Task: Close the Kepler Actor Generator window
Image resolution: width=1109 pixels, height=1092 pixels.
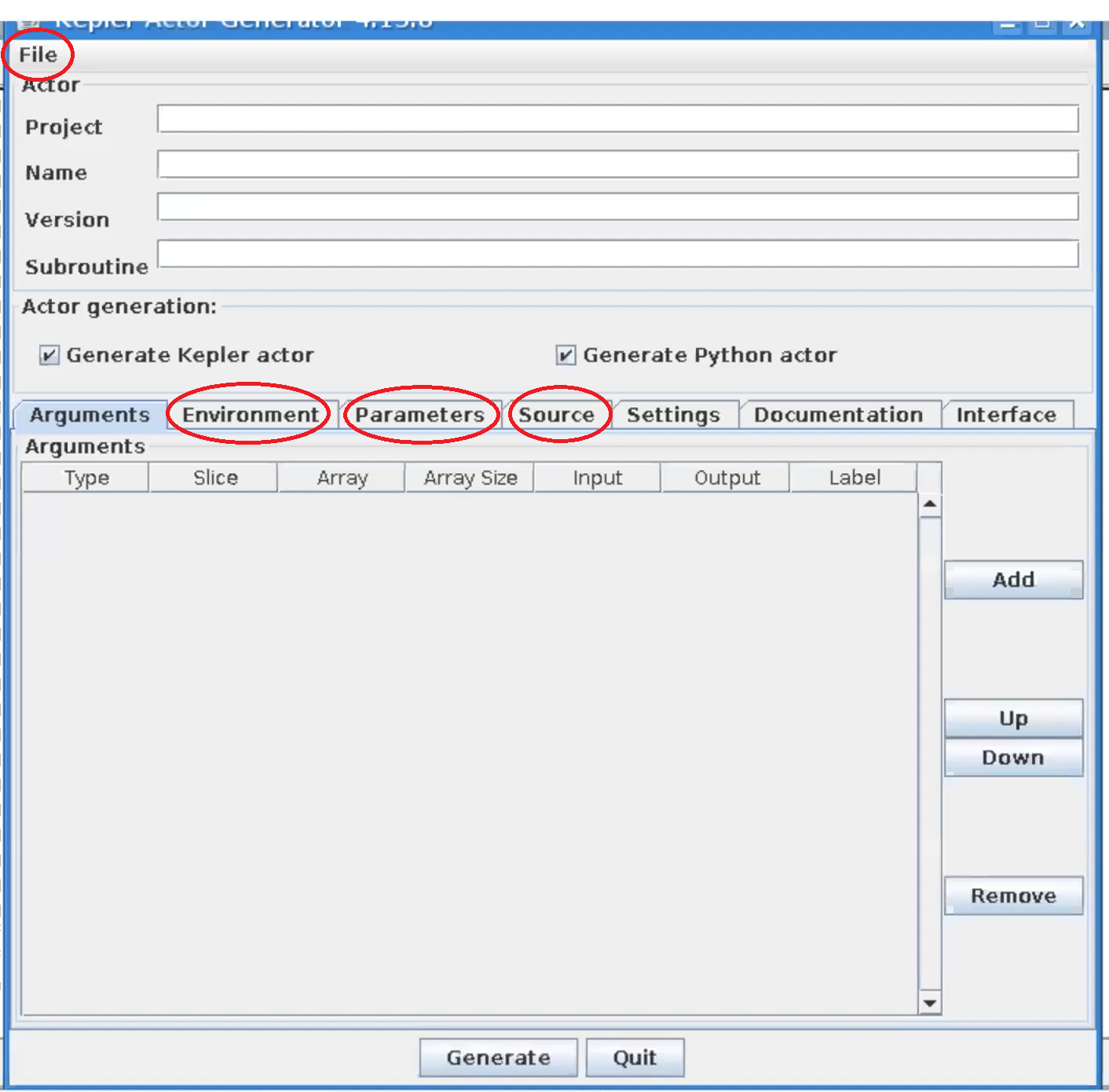Action: click(1078, 24)
